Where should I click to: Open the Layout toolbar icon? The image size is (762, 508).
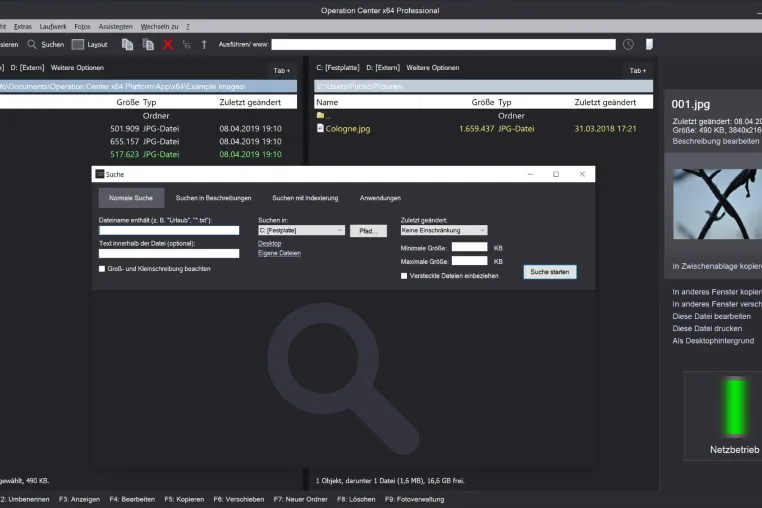(78, 44)
